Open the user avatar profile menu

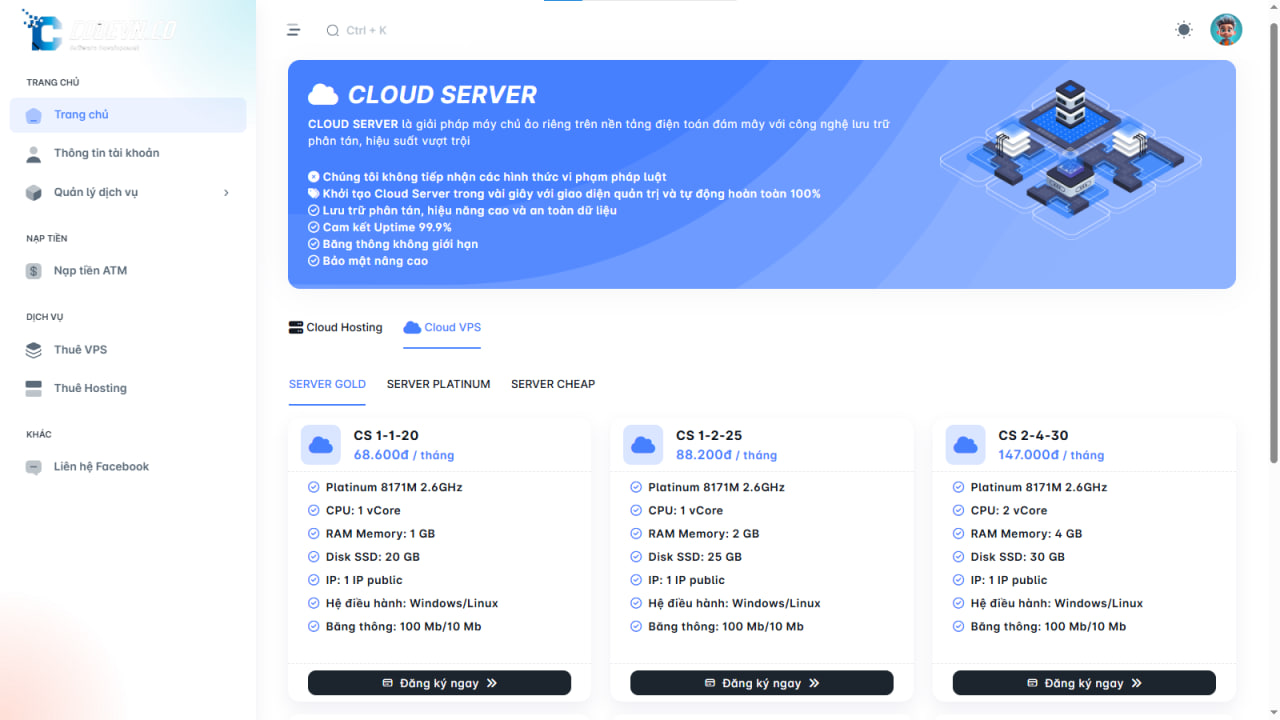[x=1226, y=30]
